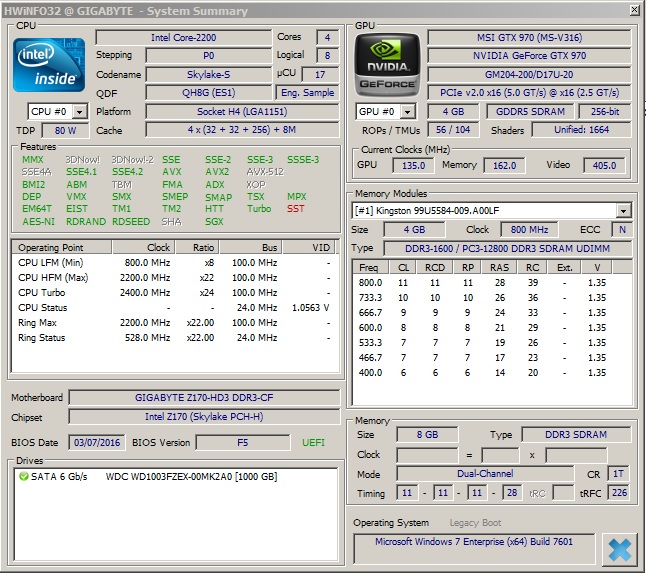The width and height of the screenshot is (646, 573).
Task: Open the CPU #0 selector dropdown
Action: click(x=80, y=112)
